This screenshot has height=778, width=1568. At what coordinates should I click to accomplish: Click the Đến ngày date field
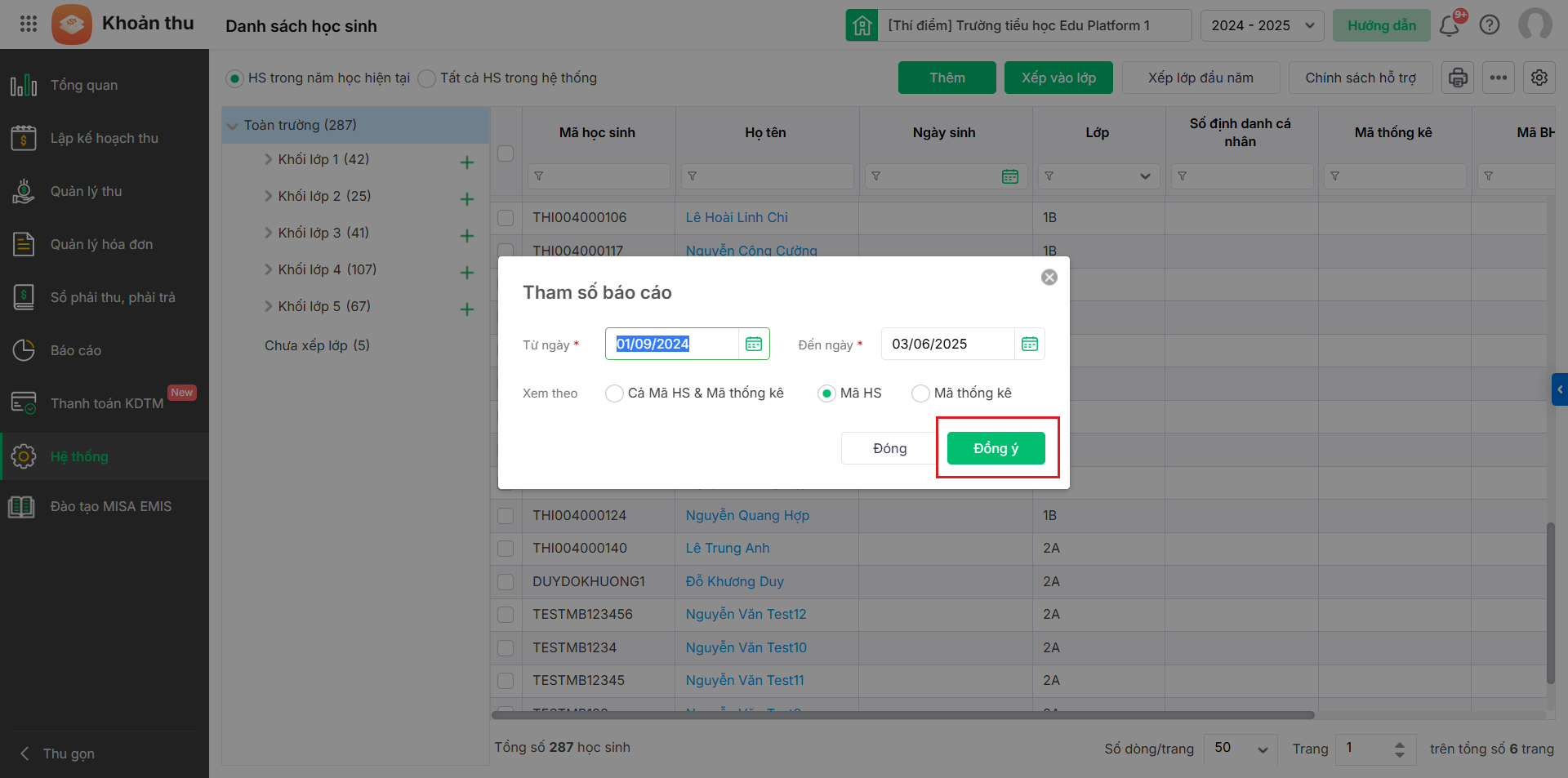point(947,344)
